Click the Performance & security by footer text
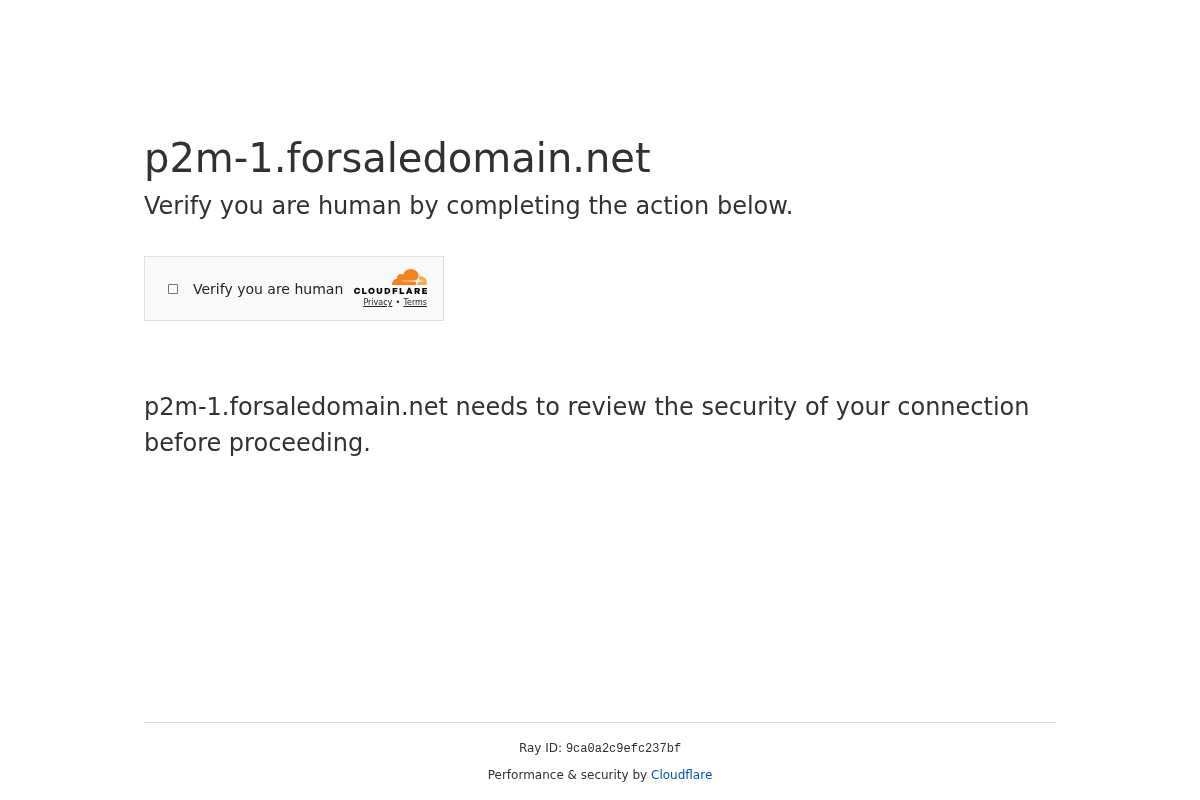The height and width of the screenshot is (800, 1200). point(569,775)
